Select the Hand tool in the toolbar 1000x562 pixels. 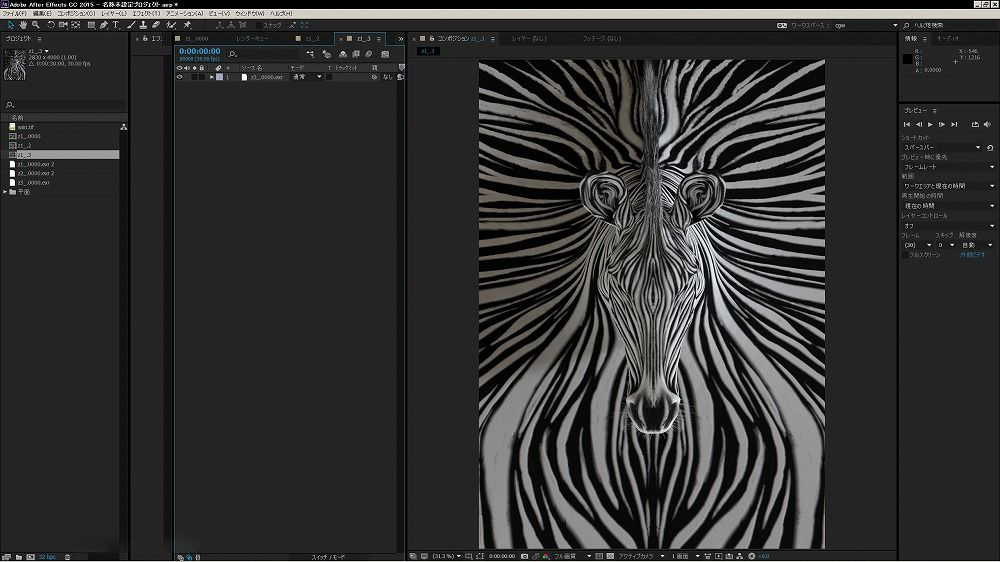[x=23, y=25]
